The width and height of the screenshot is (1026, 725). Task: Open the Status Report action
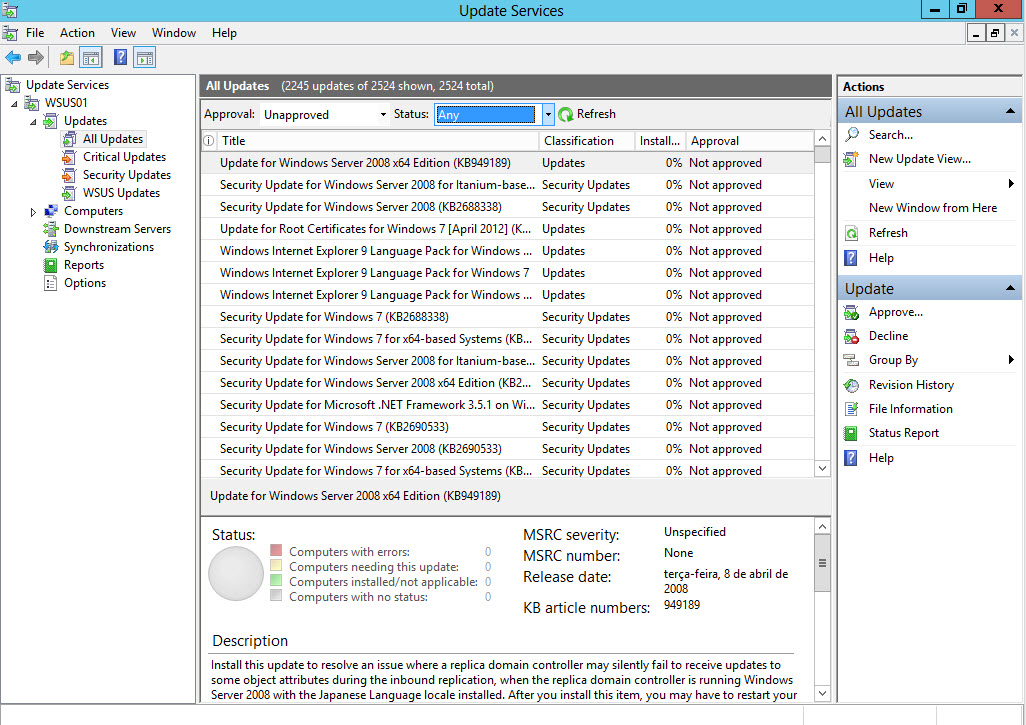click(903, 433)
